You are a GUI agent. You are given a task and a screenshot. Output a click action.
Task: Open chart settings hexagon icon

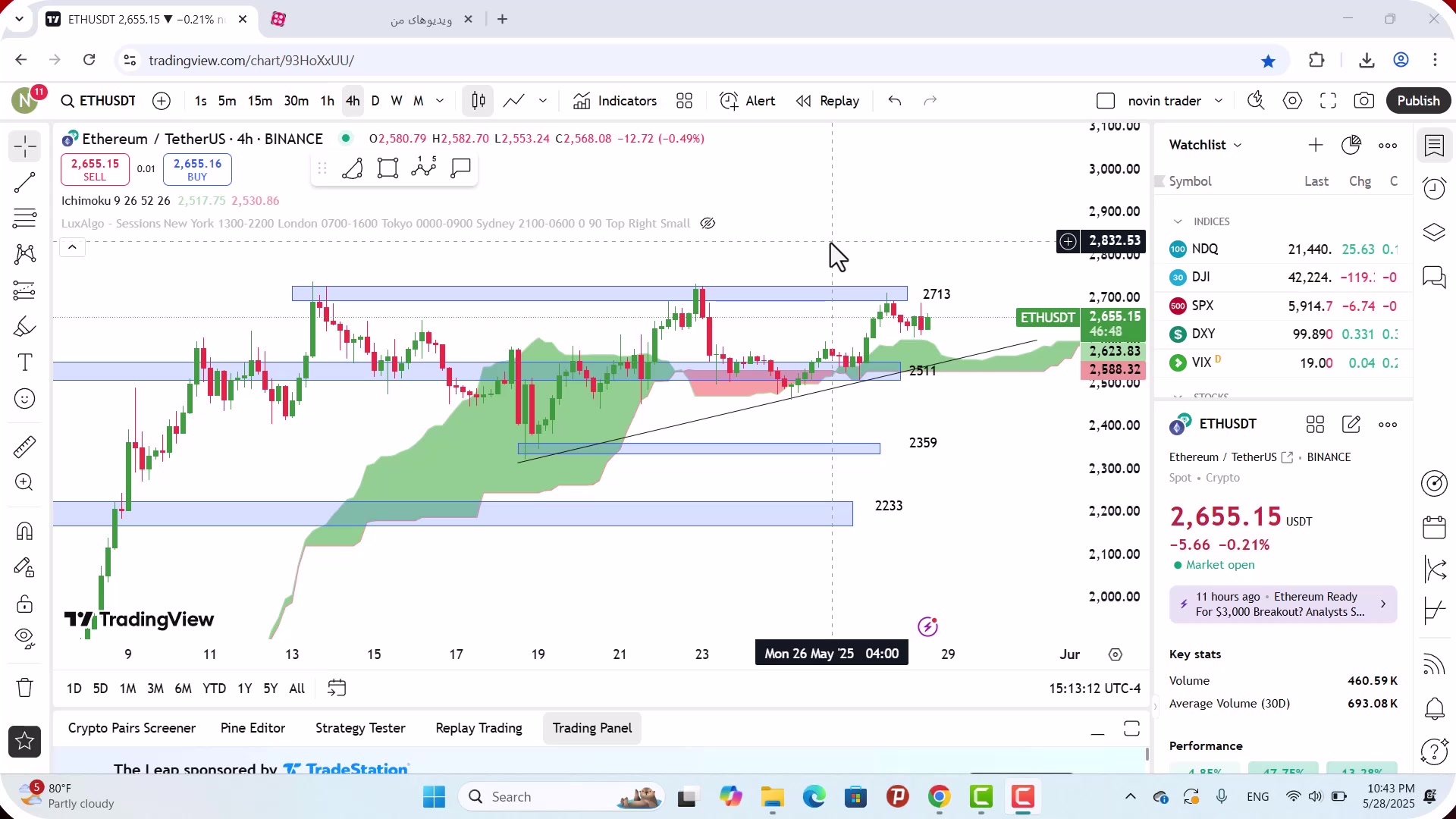pos(1293,101)
